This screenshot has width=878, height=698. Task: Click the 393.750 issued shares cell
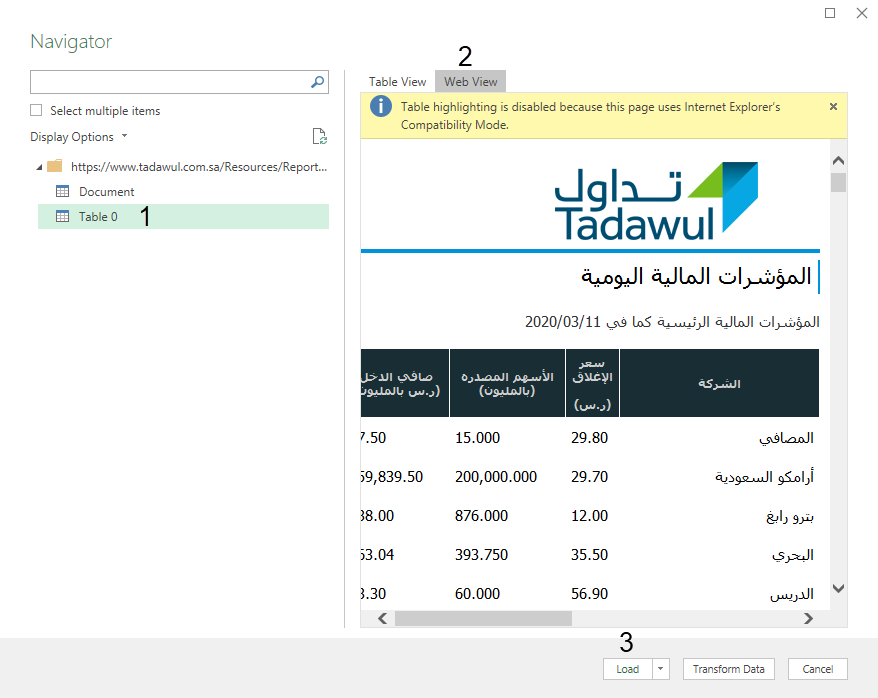(481, 555)
